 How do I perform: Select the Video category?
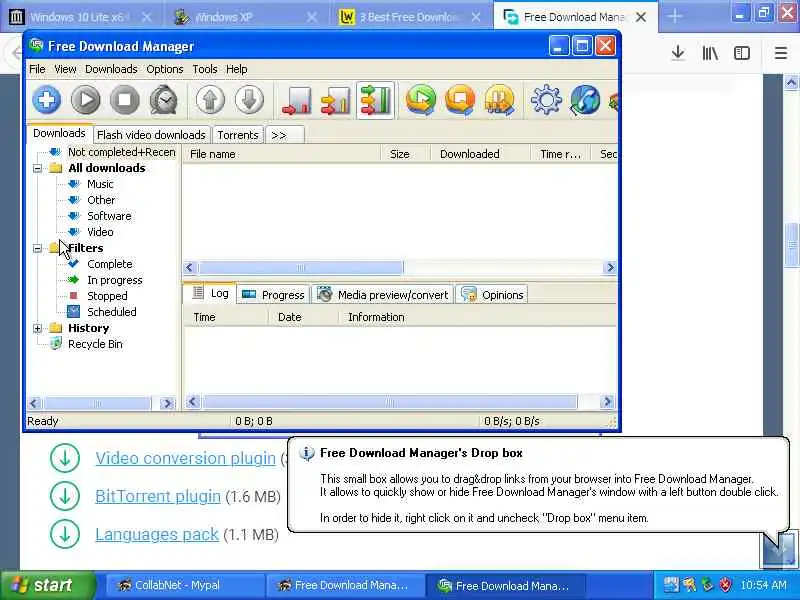coord(100,232)
